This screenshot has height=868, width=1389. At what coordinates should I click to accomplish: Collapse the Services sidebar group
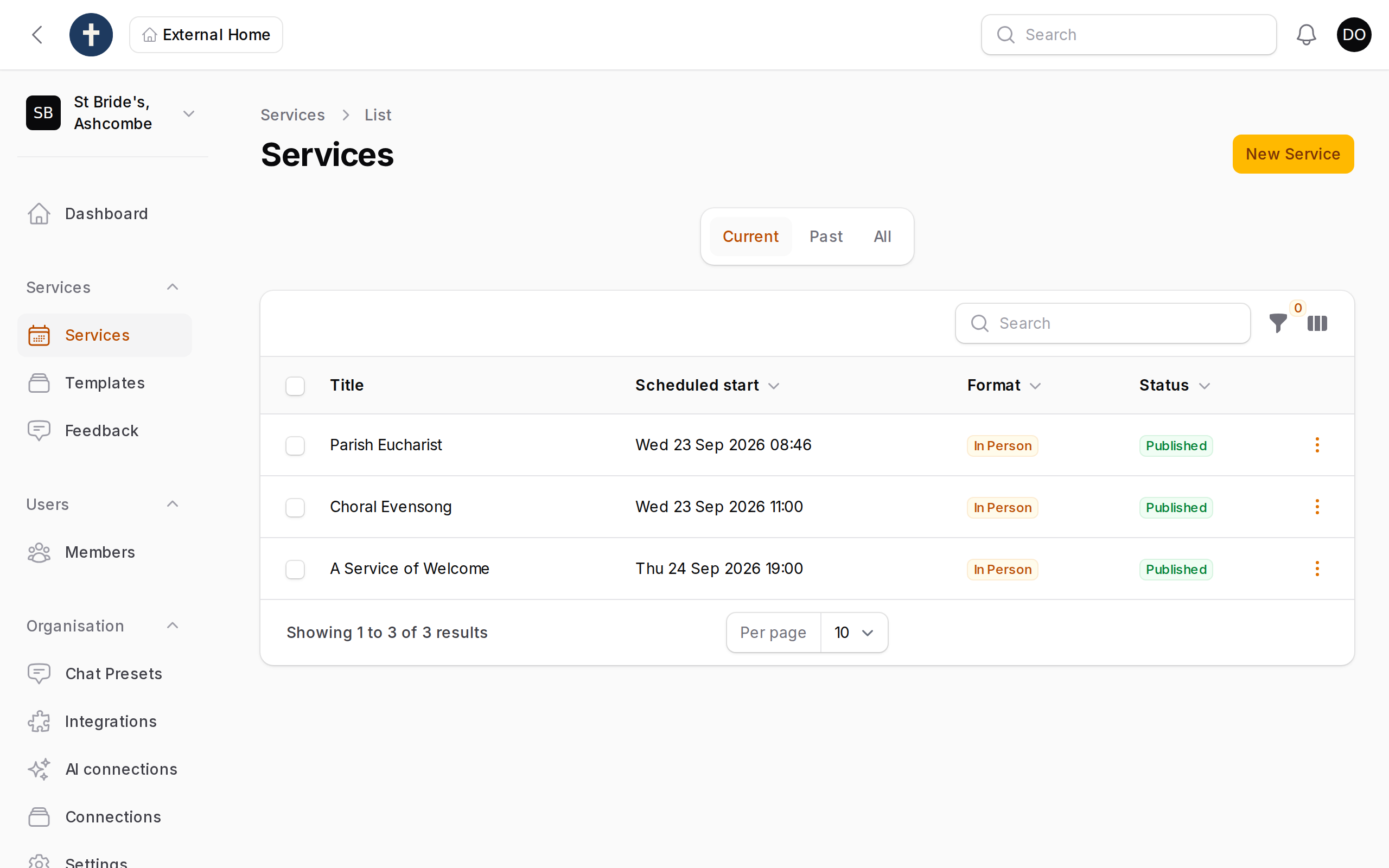pyautogui.click(x=172, y=287)
